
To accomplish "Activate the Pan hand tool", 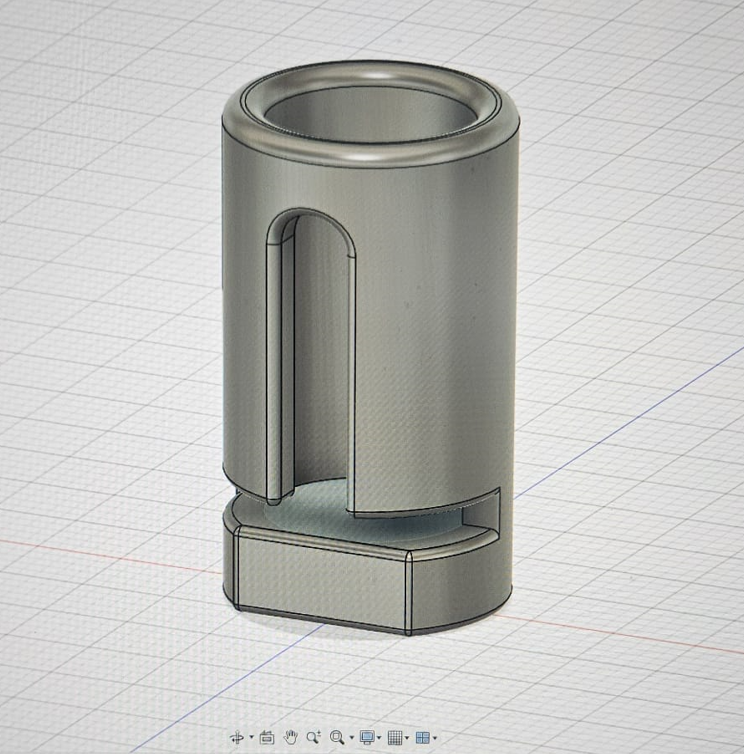I will point(290,737).
